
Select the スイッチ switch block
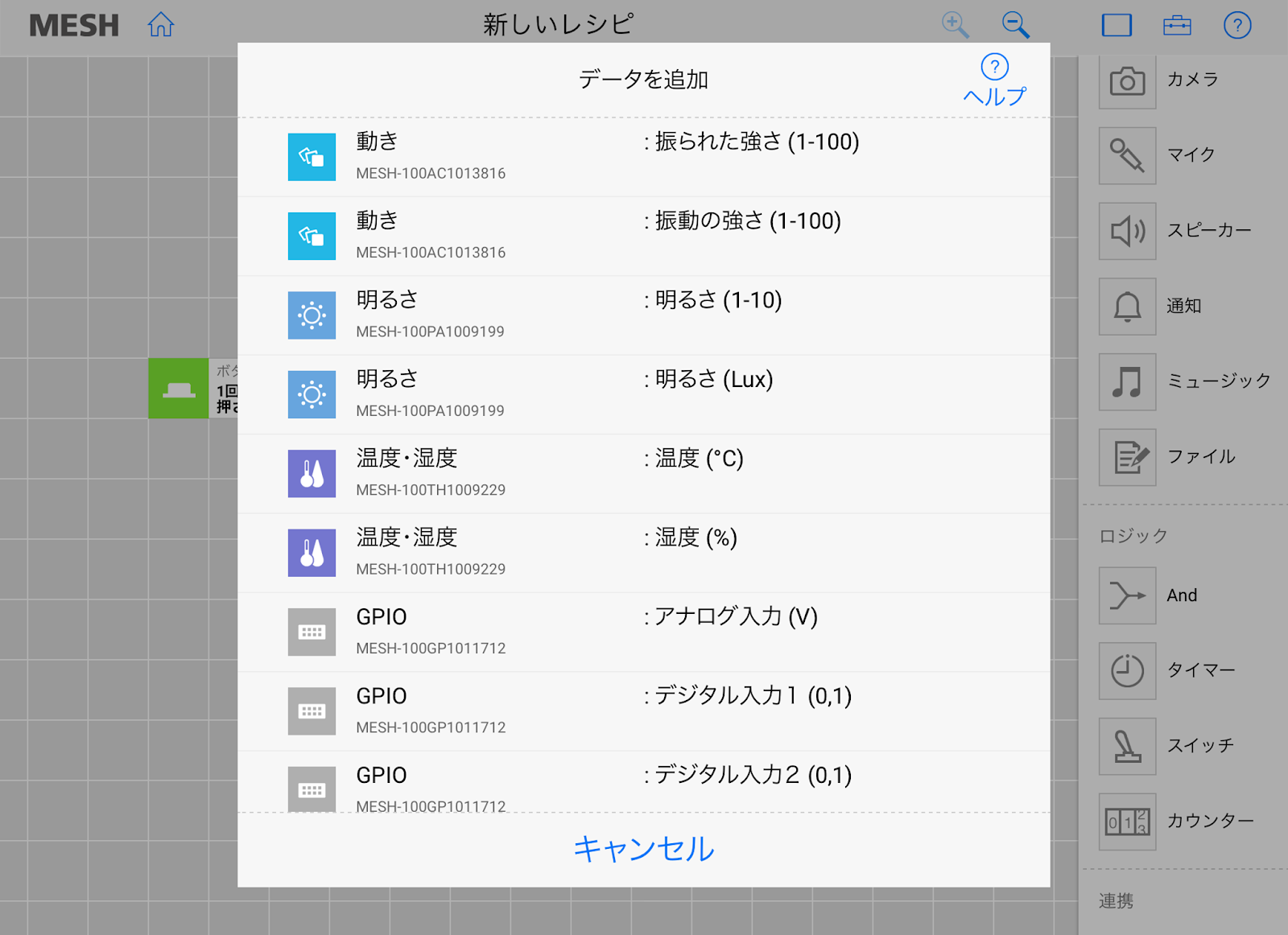pos(1128,747)
